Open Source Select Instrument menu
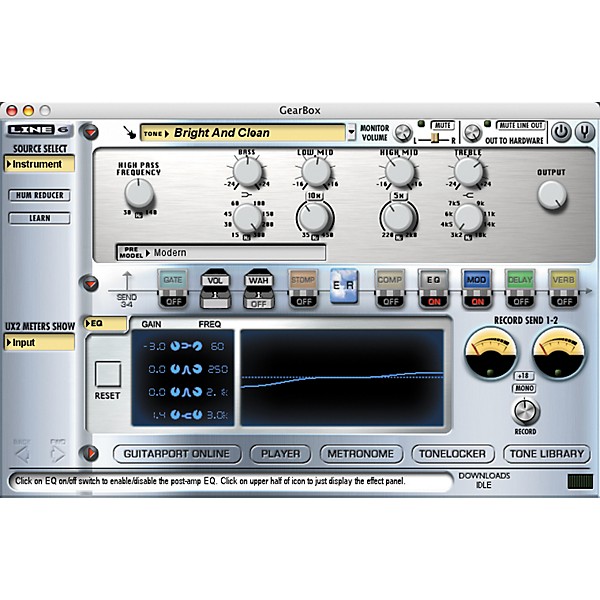Image resolution: width=600 pixels, height=600 pixels. pyautogui.click(x=39, y=164)
